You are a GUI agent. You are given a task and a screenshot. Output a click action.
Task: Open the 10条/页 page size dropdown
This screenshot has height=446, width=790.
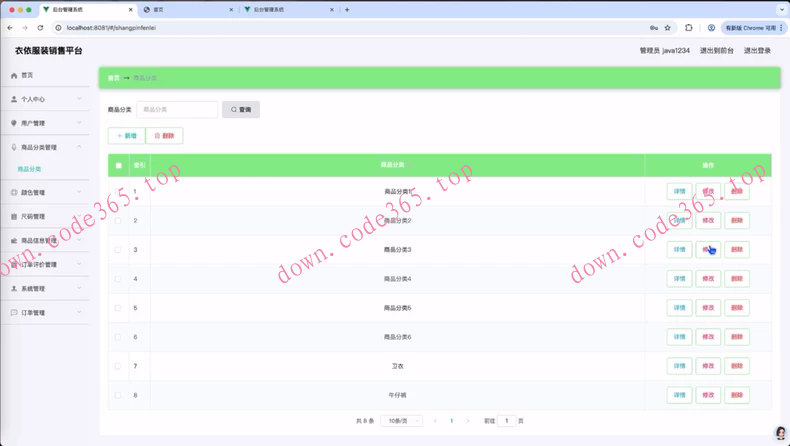[402, 421]
